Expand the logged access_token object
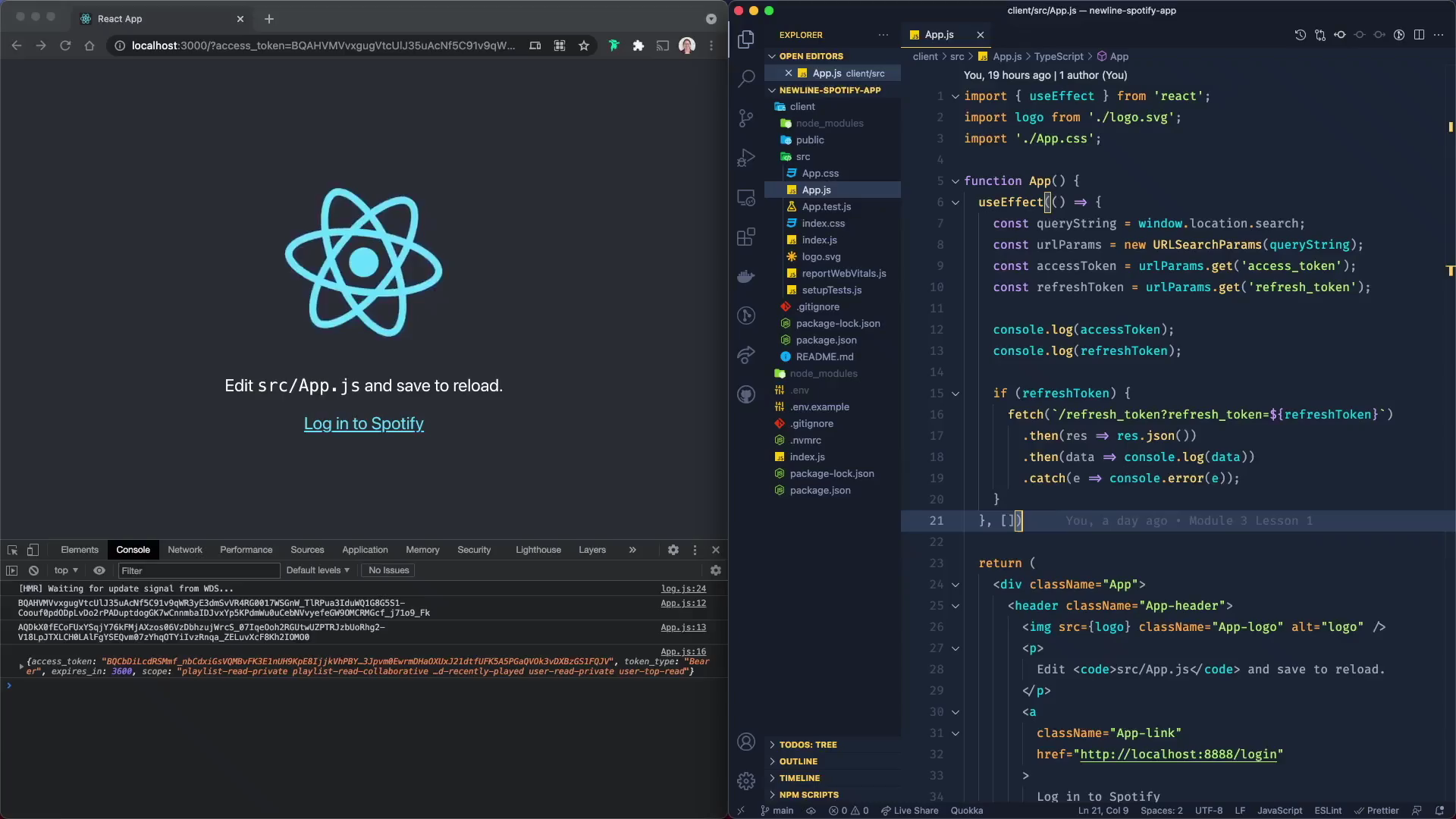This screenshot has width=1456, height=819. click(x=21, y=667)
